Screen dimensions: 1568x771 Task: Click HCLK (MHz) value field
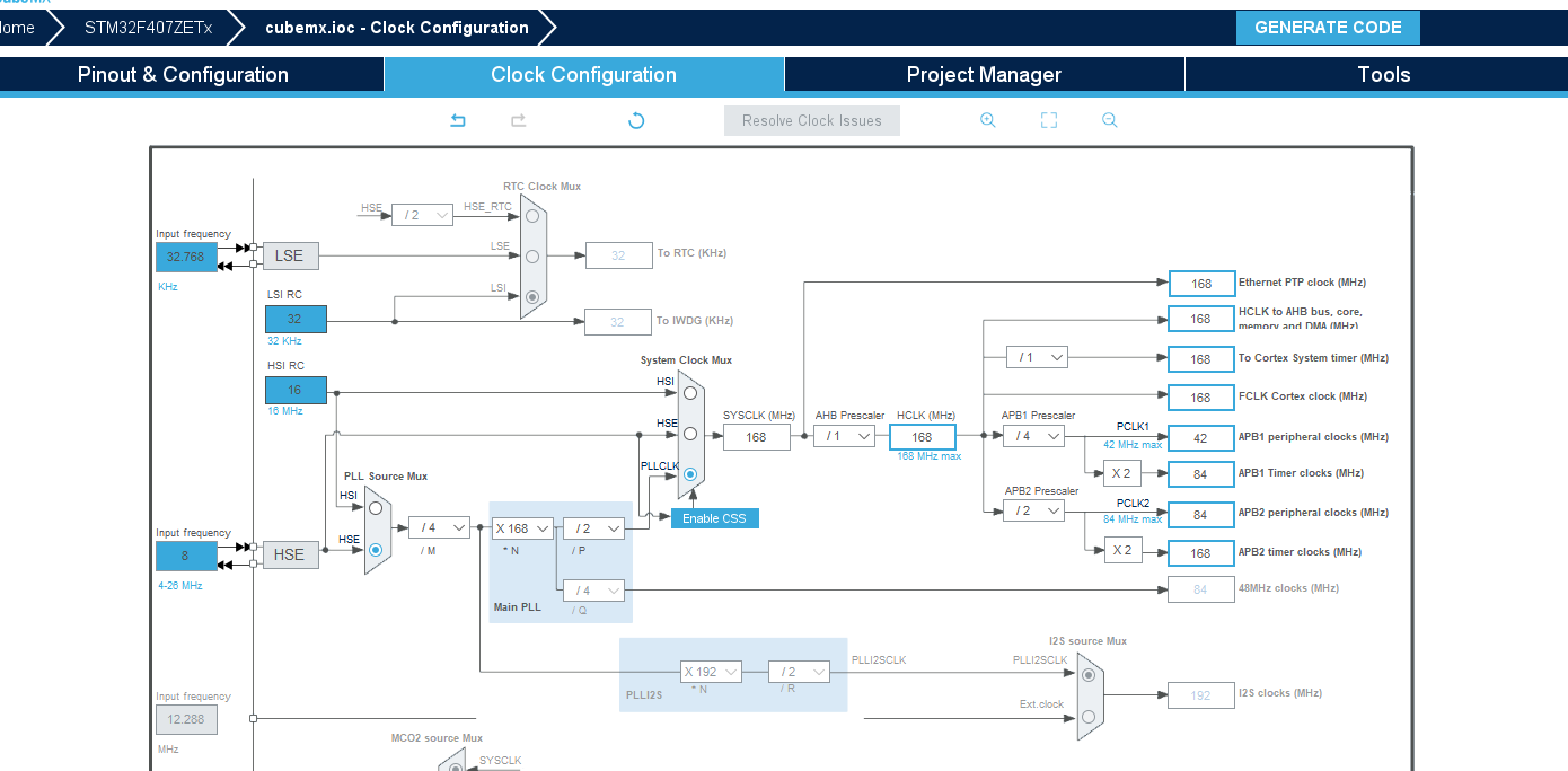(x=922, y=437)
